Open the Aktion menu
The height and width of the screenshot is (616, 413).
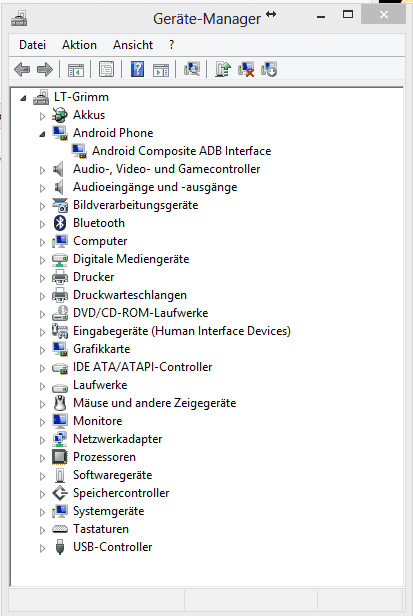click(x=79, y=45)
